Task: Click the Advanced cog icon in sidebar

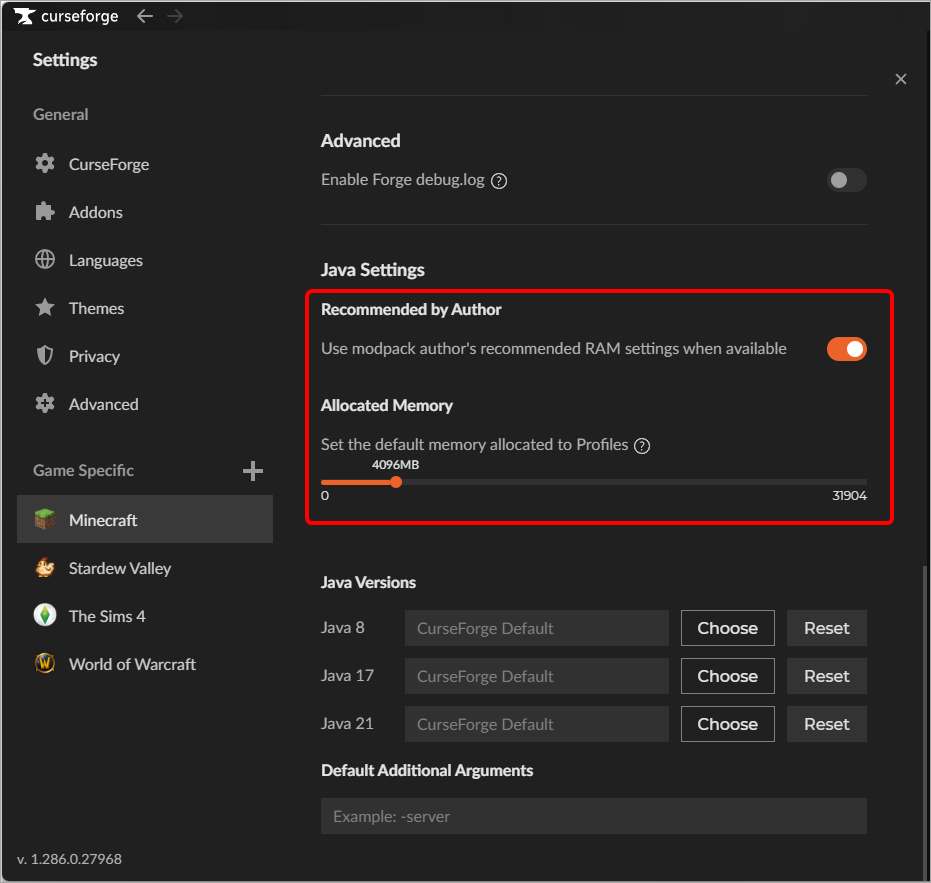Action: (45, 404)
